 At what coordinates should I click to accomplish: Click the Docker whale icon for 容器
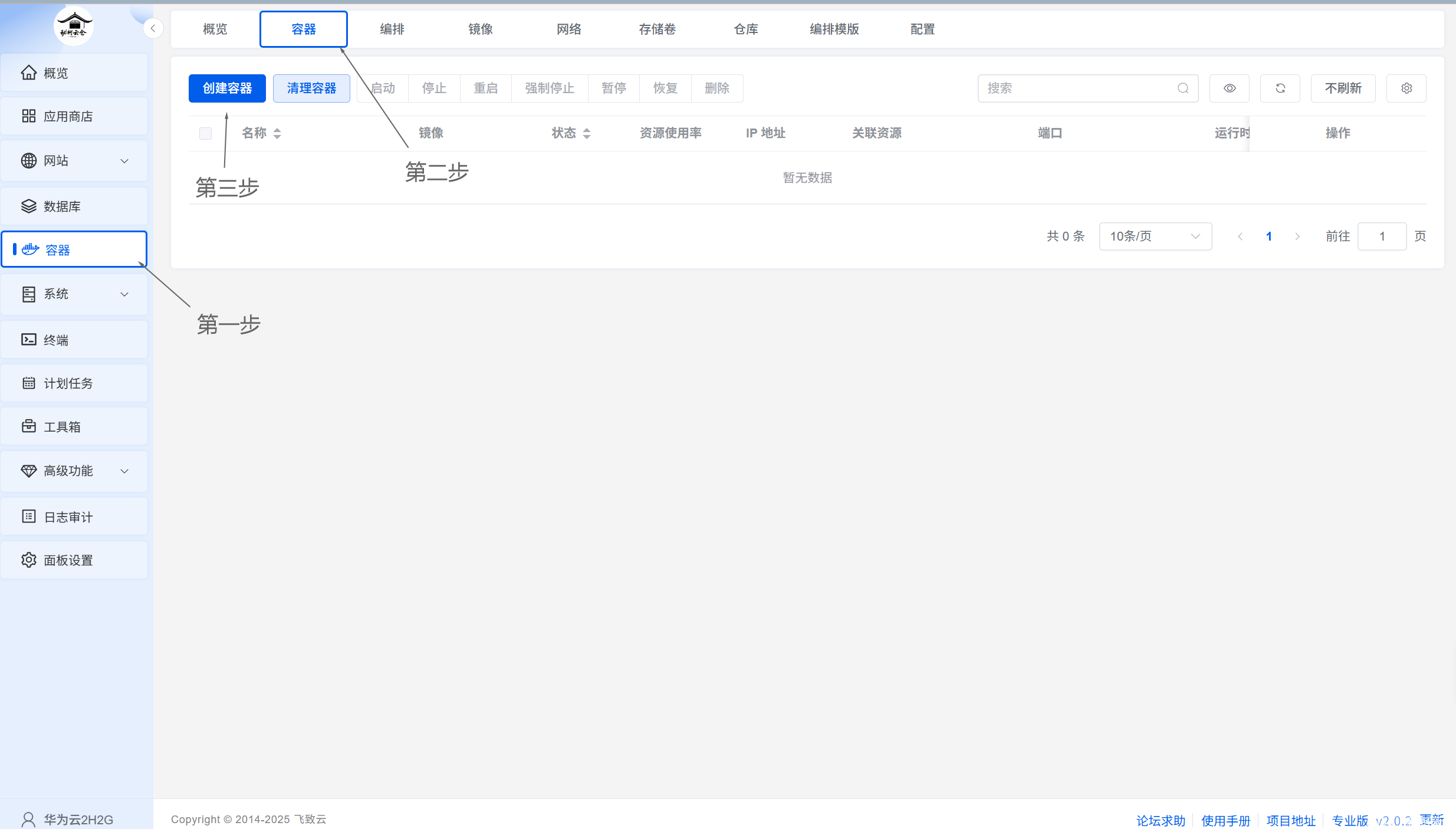31,249
